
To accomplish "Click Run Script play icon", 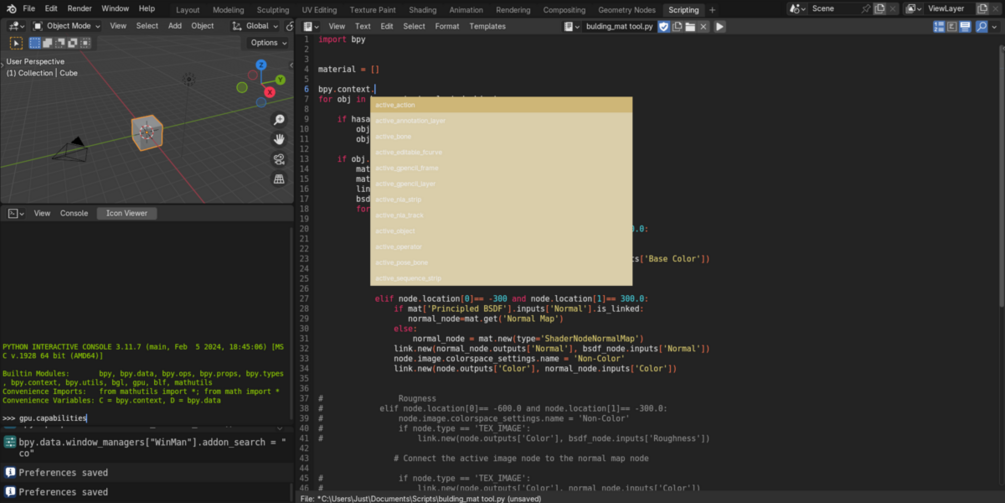I will pyautogui.click(x=720, y=26).
